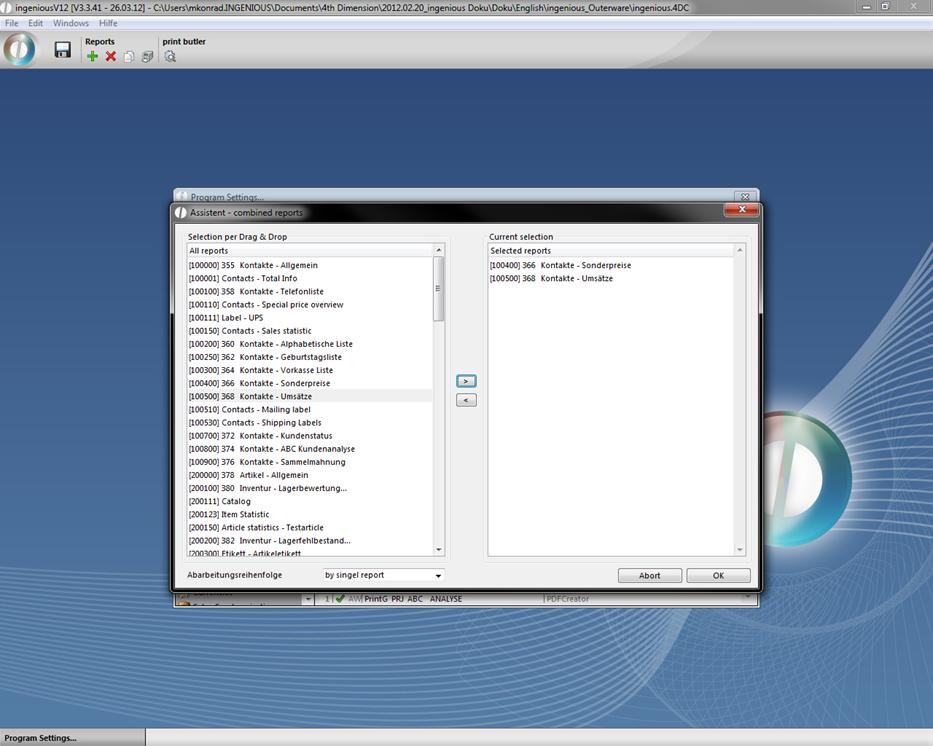Close the Assistent - combined reports dialog
The image size is (933, 746).
[741, 211]
